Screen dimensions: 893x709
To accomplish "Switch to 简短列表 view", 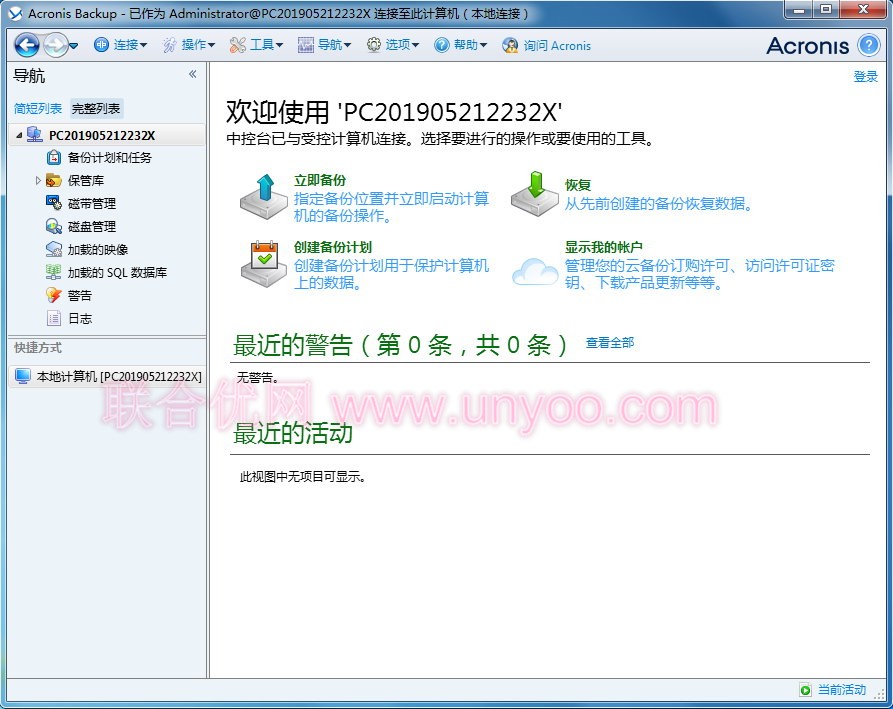I will click(38, 108).
